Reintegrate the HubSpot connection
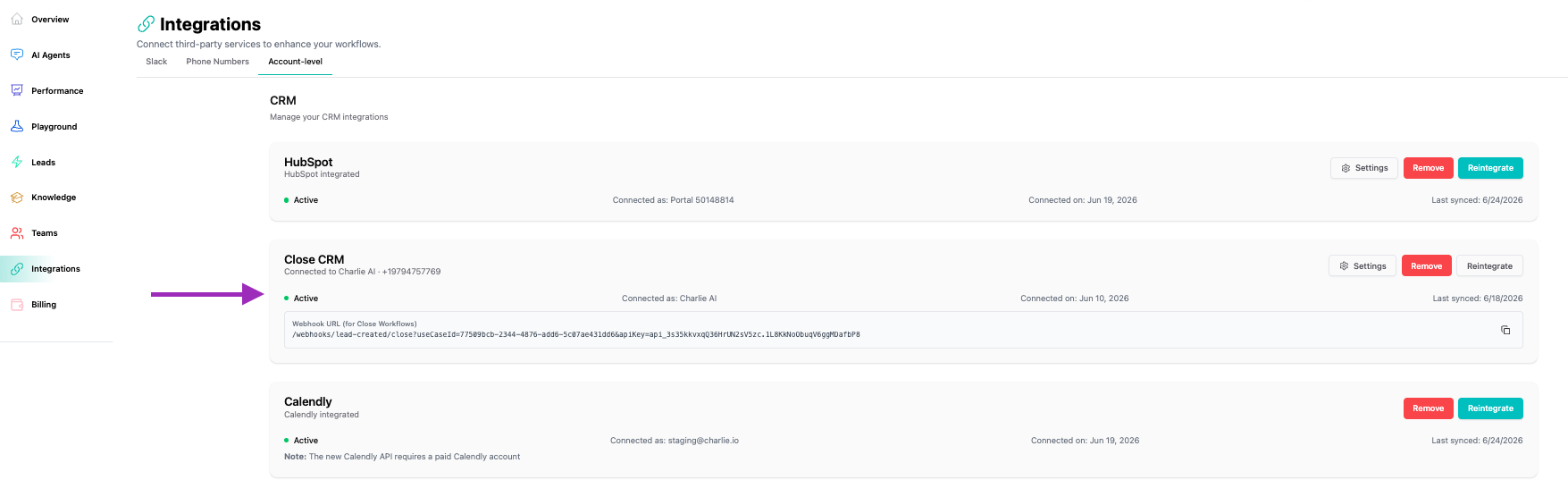 click(x=1490, y=168)
